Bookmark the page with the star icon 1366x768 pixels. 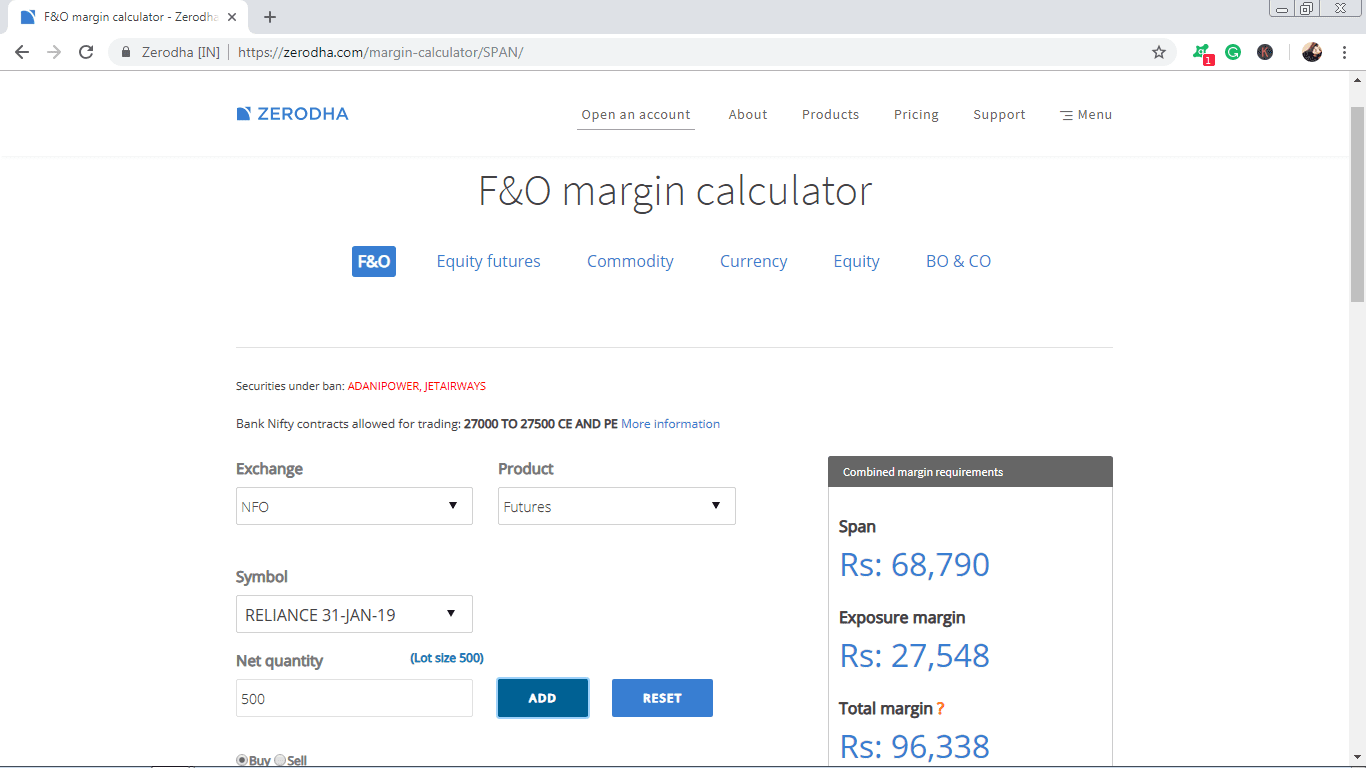1156,51
